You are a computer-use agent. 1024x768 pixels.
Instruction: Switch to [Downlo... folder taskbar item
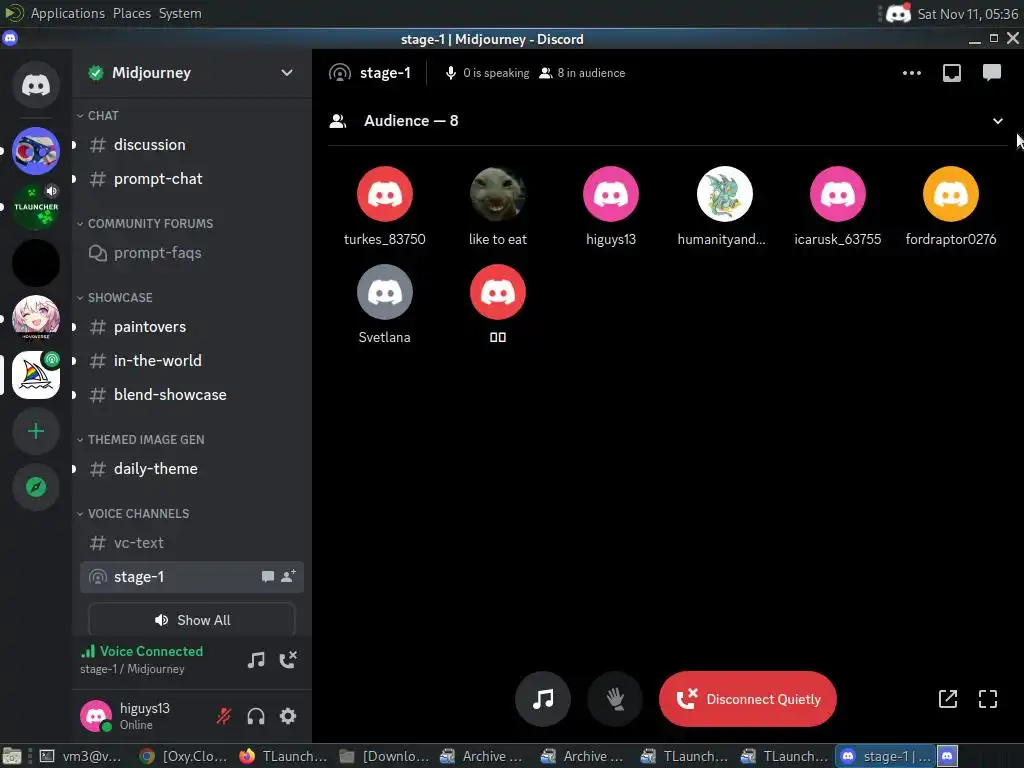coord(385,756)
